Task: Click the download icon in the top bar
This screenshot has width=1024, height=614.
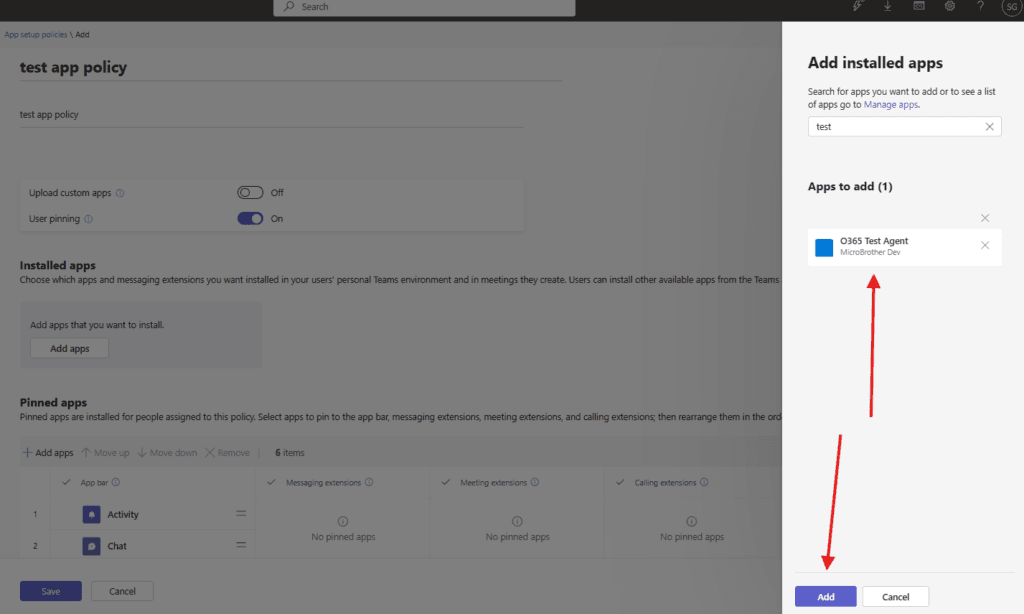Action: tap(887, 7)
